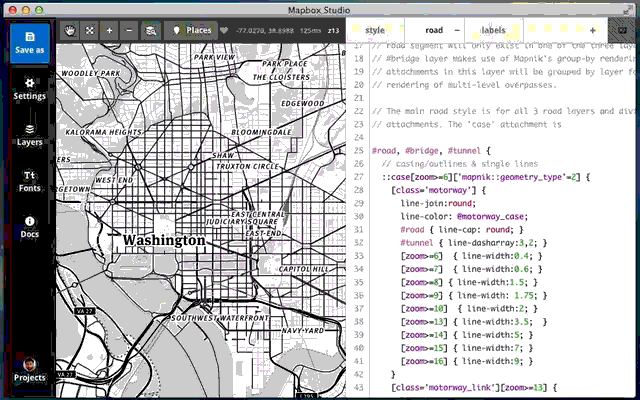Click the THE CLOISTERS map label
The height and width of the screenshot is (400, 640).
pos(281,77)
